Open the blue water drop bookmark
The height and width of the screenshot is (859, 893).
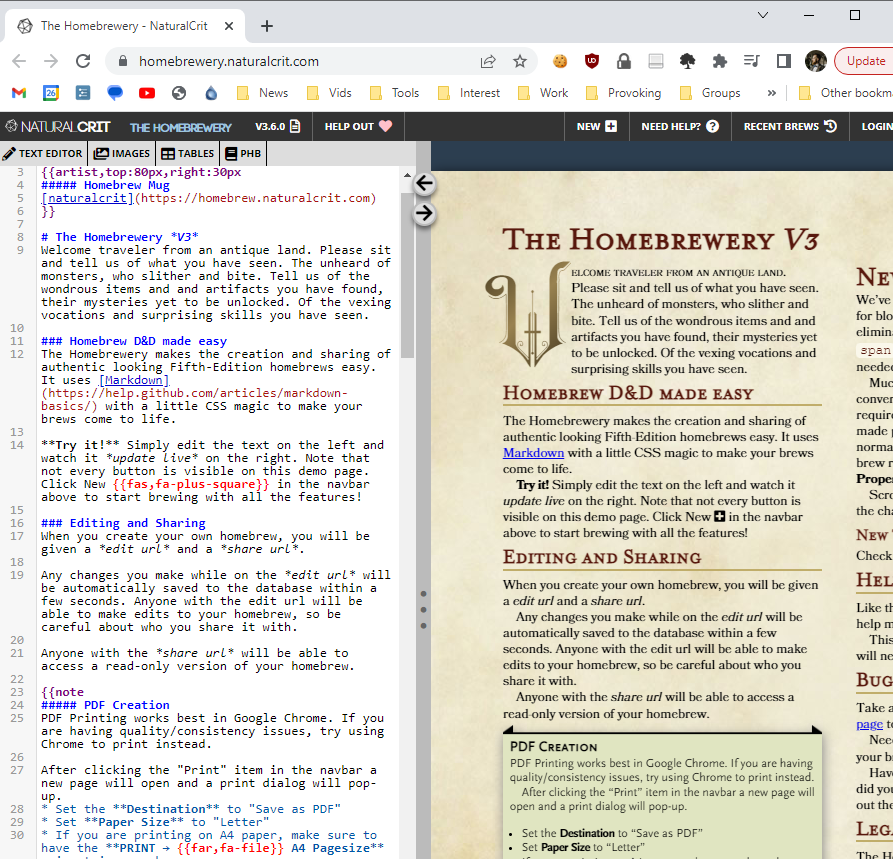(x=211, y=93)
